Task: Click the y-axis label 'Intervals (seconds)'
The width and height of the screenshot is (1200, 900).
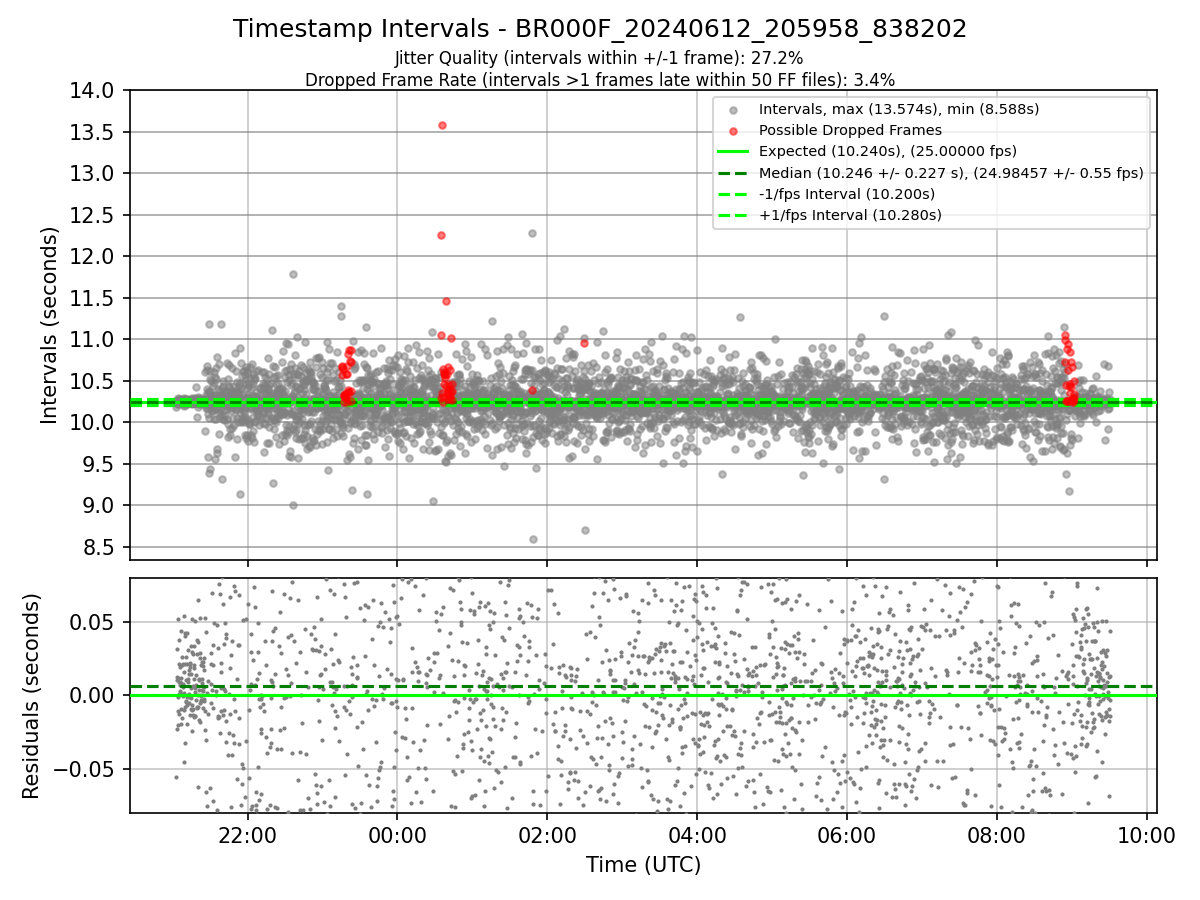Action: [50, 325]
